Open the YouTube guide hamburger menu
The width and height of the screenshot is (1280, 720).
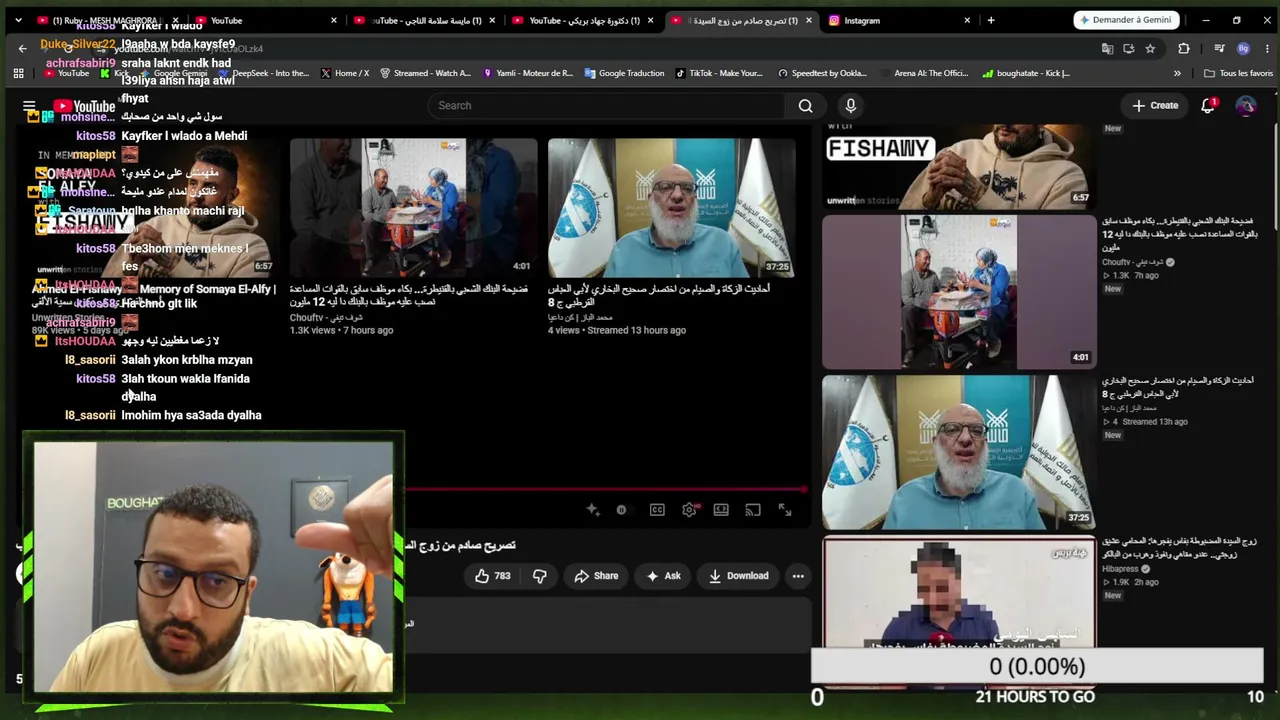(x=29, y=106)
